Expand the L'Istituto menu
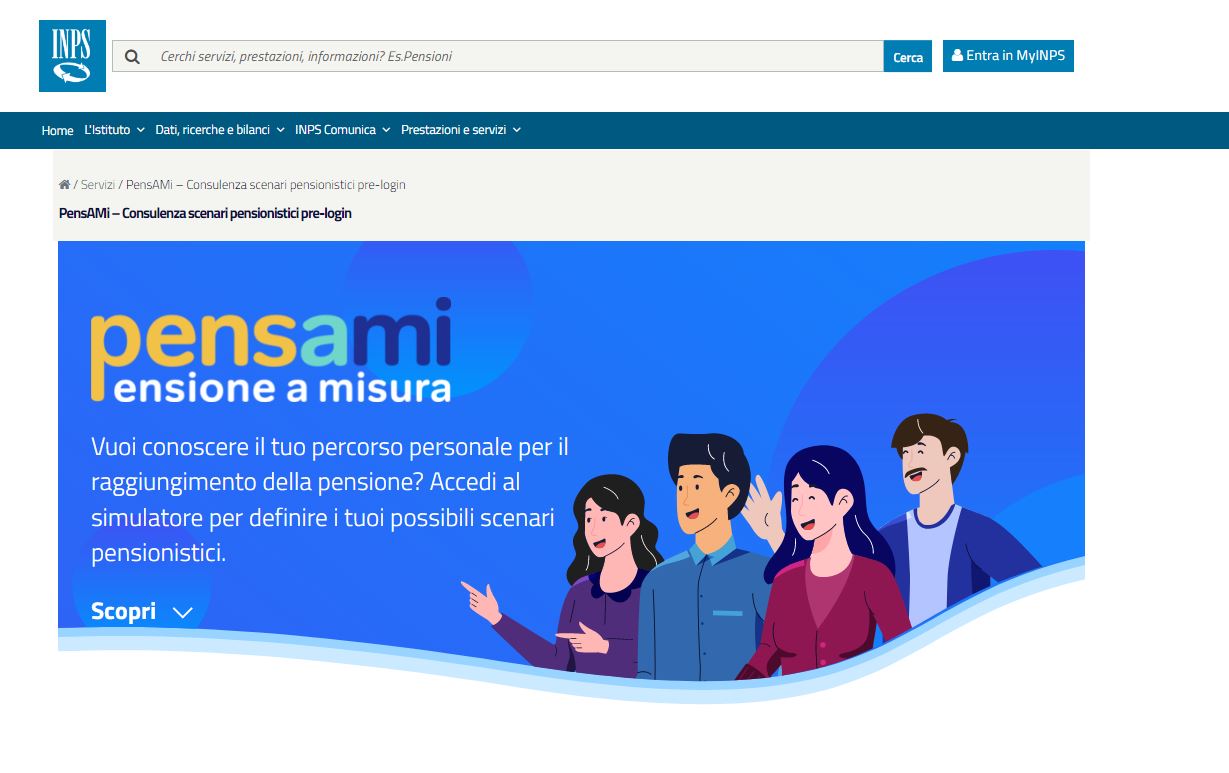The image size is (1229, 773). tap(114, 130)
